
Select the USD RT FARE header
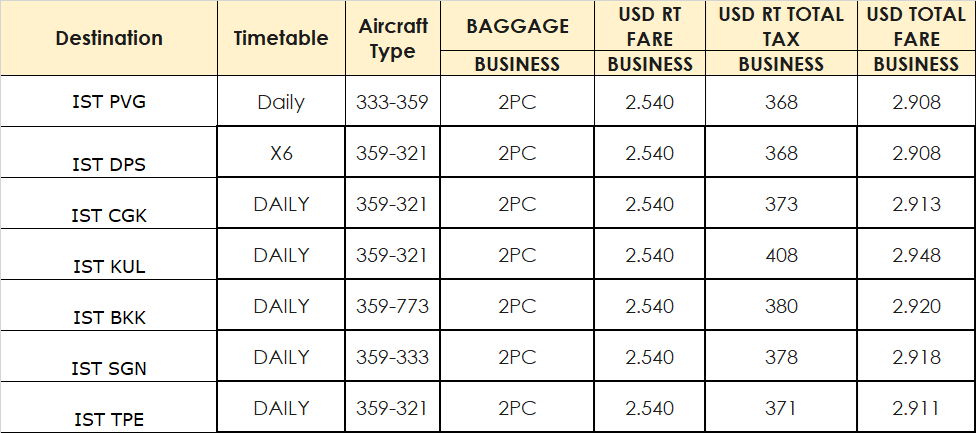(x=650, y=26)
